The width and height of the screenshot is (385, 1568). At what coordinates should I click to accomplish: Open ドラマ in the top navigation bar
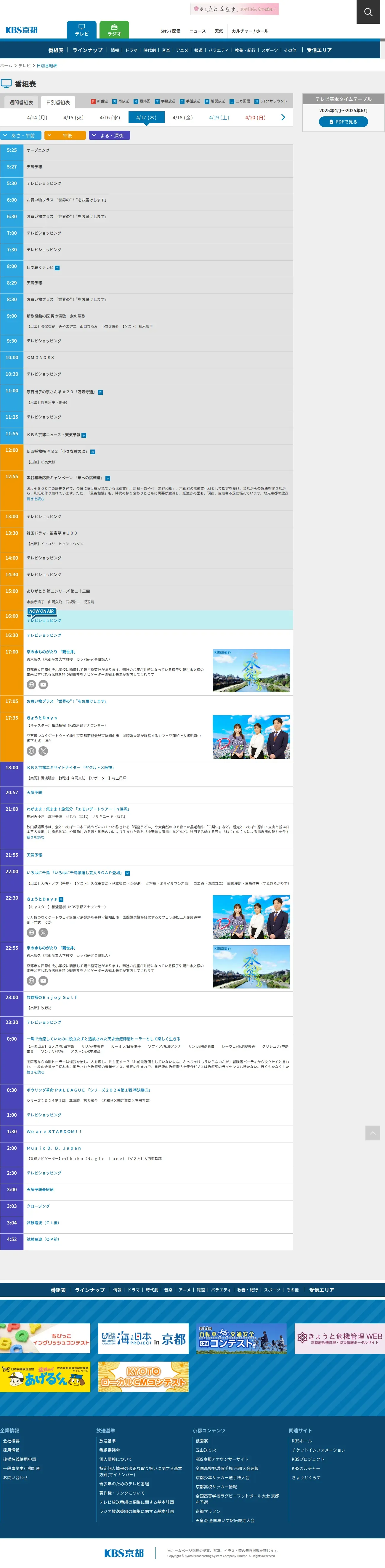[131, 51]
